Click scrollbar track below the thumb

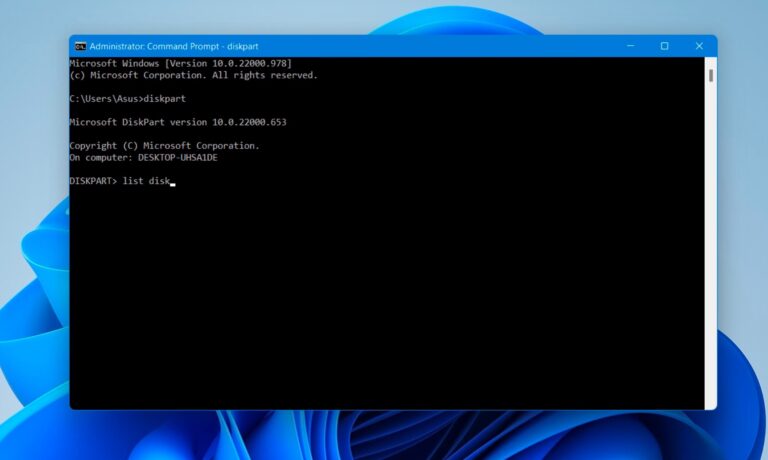pos(710,250)
